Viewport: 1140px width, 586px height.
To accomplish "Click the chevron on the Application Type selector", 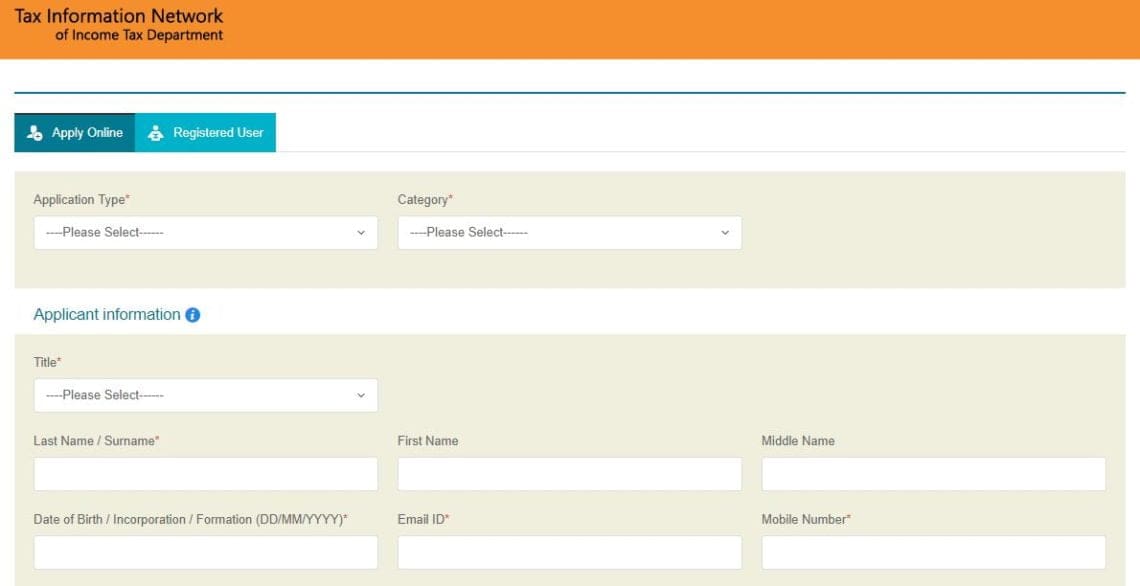I will click(x=361, y=232).
